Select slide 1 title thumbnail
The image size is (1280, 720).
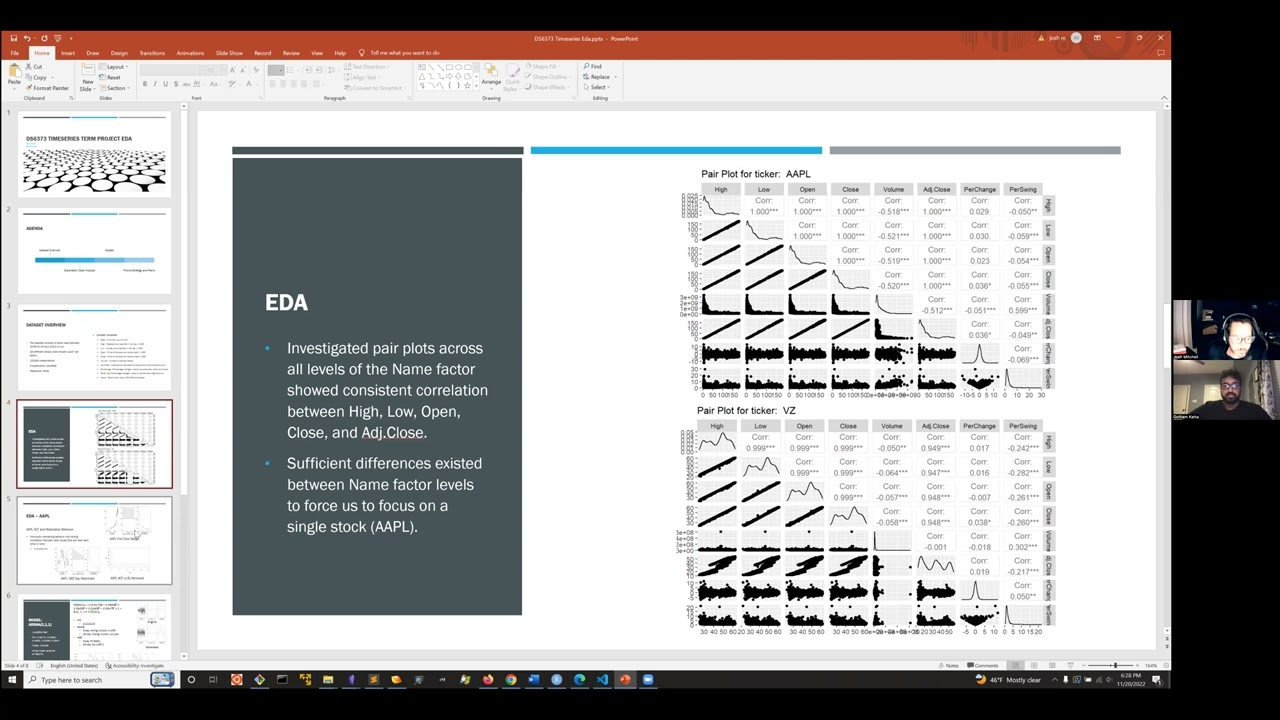[94, 156]
